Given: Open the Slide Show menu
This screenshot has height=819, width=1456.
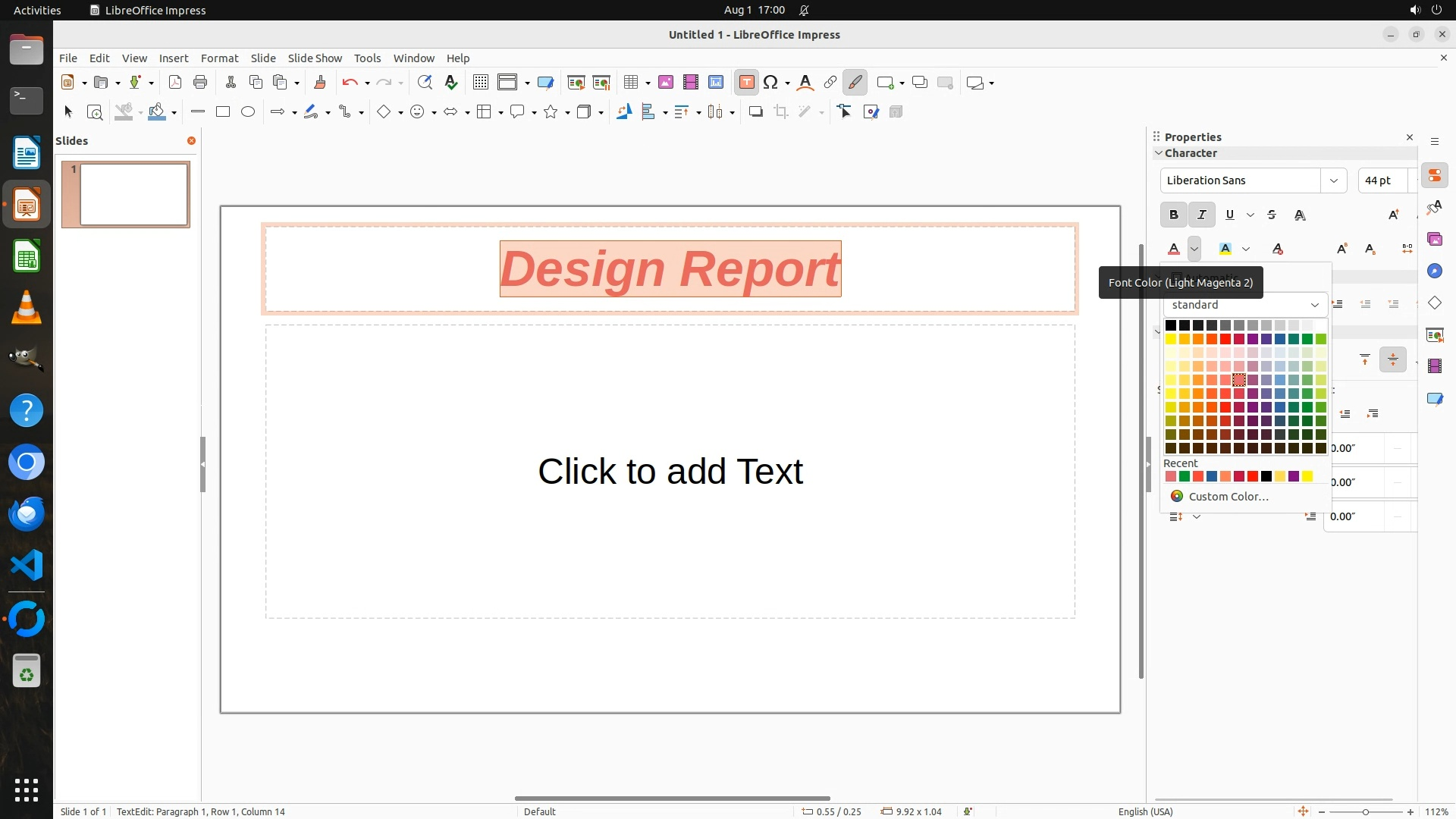Looking at the screenshot, I should [315, 58].
